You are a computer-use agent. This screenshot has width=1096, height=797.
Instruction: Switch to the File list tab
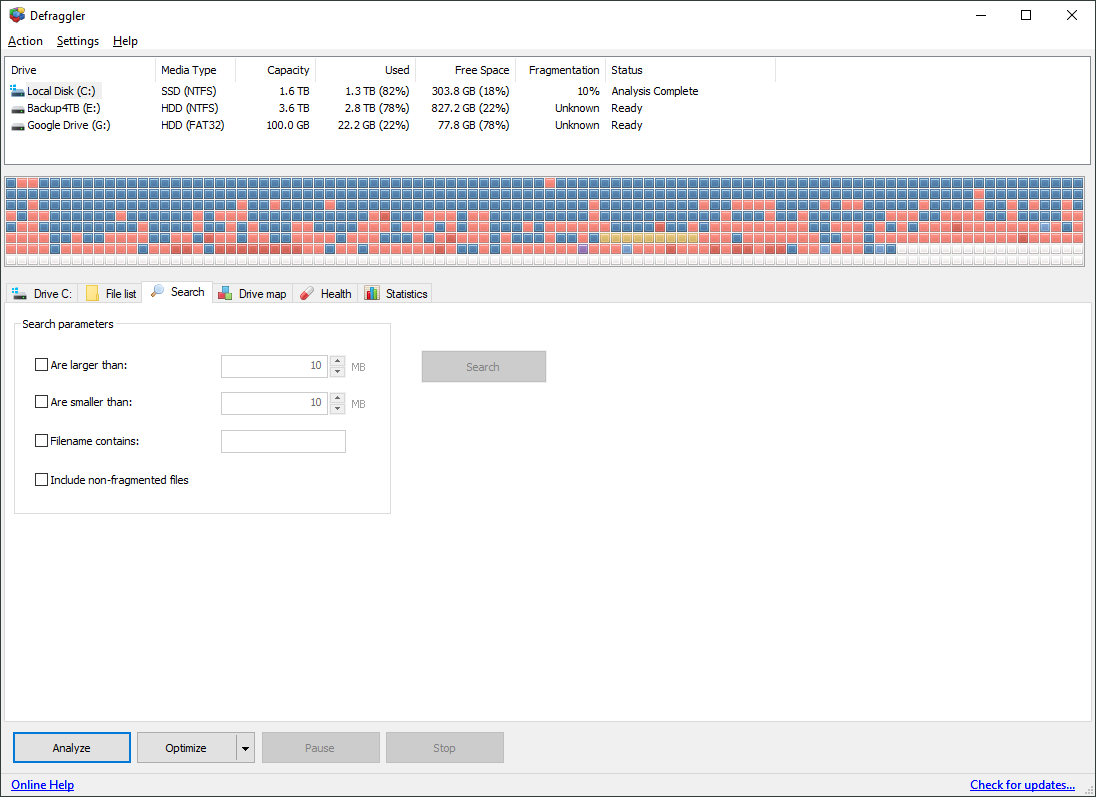pyautogui.click(x=110, y=294)
